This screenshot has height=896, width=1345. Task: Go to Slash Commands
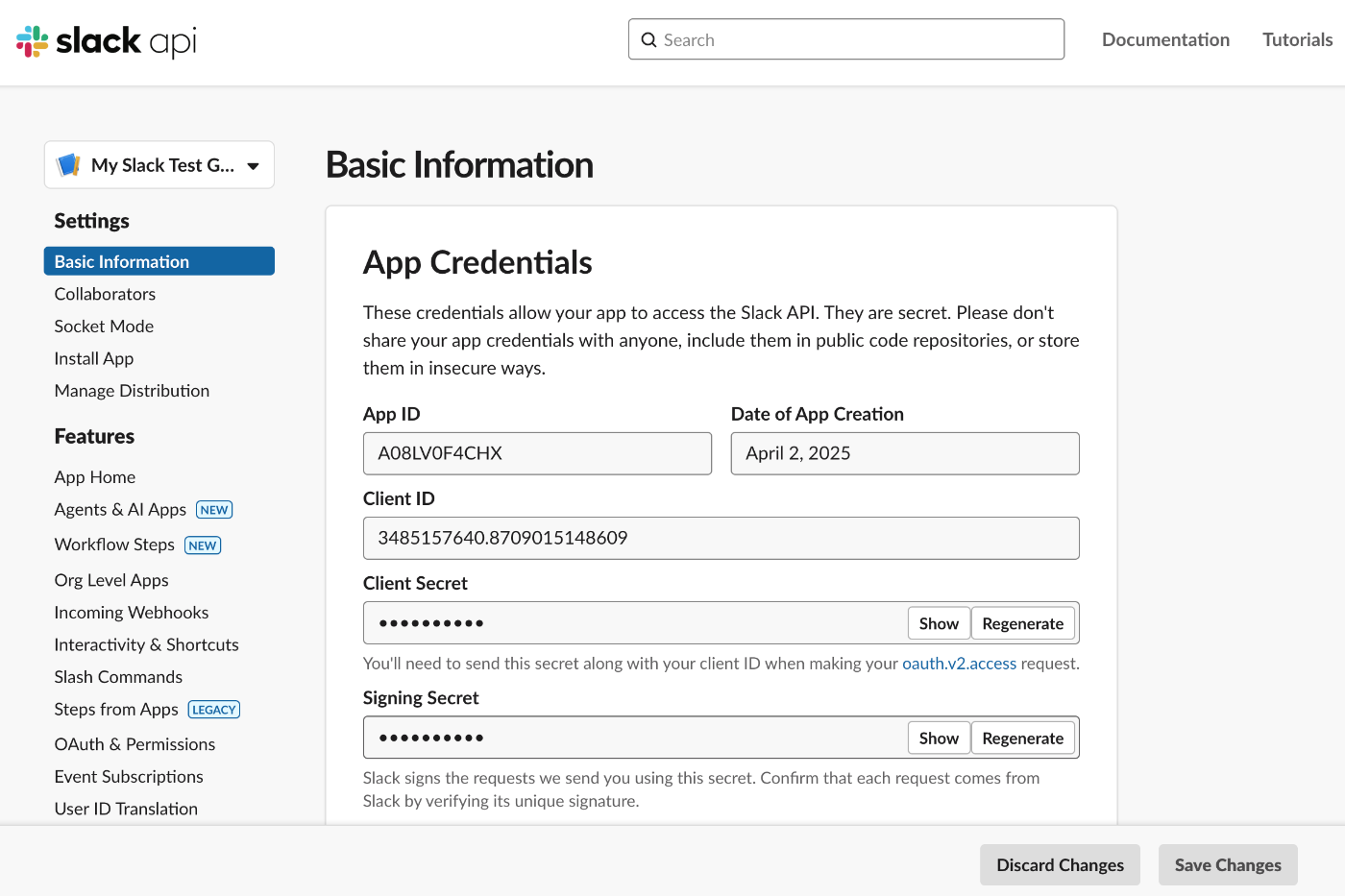pos(118,677)
